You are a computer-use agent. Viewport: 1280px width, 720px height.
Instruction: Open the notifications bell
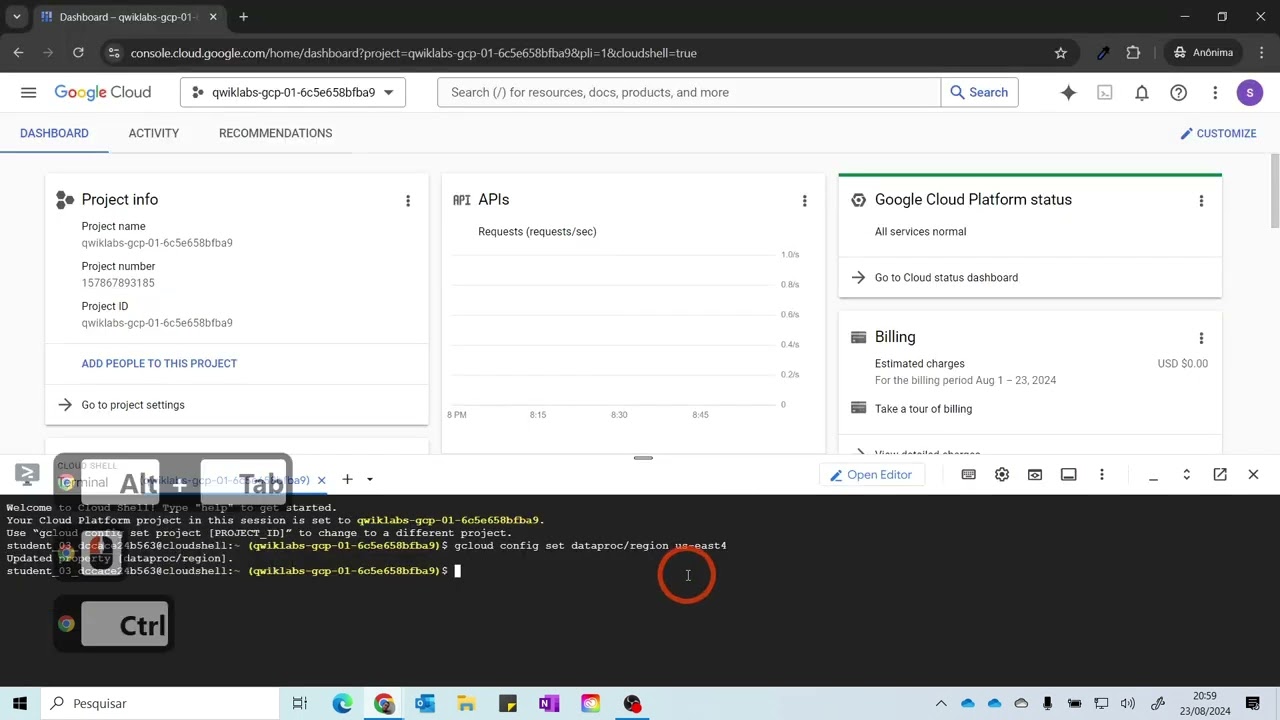click(x=1141, y=92)
